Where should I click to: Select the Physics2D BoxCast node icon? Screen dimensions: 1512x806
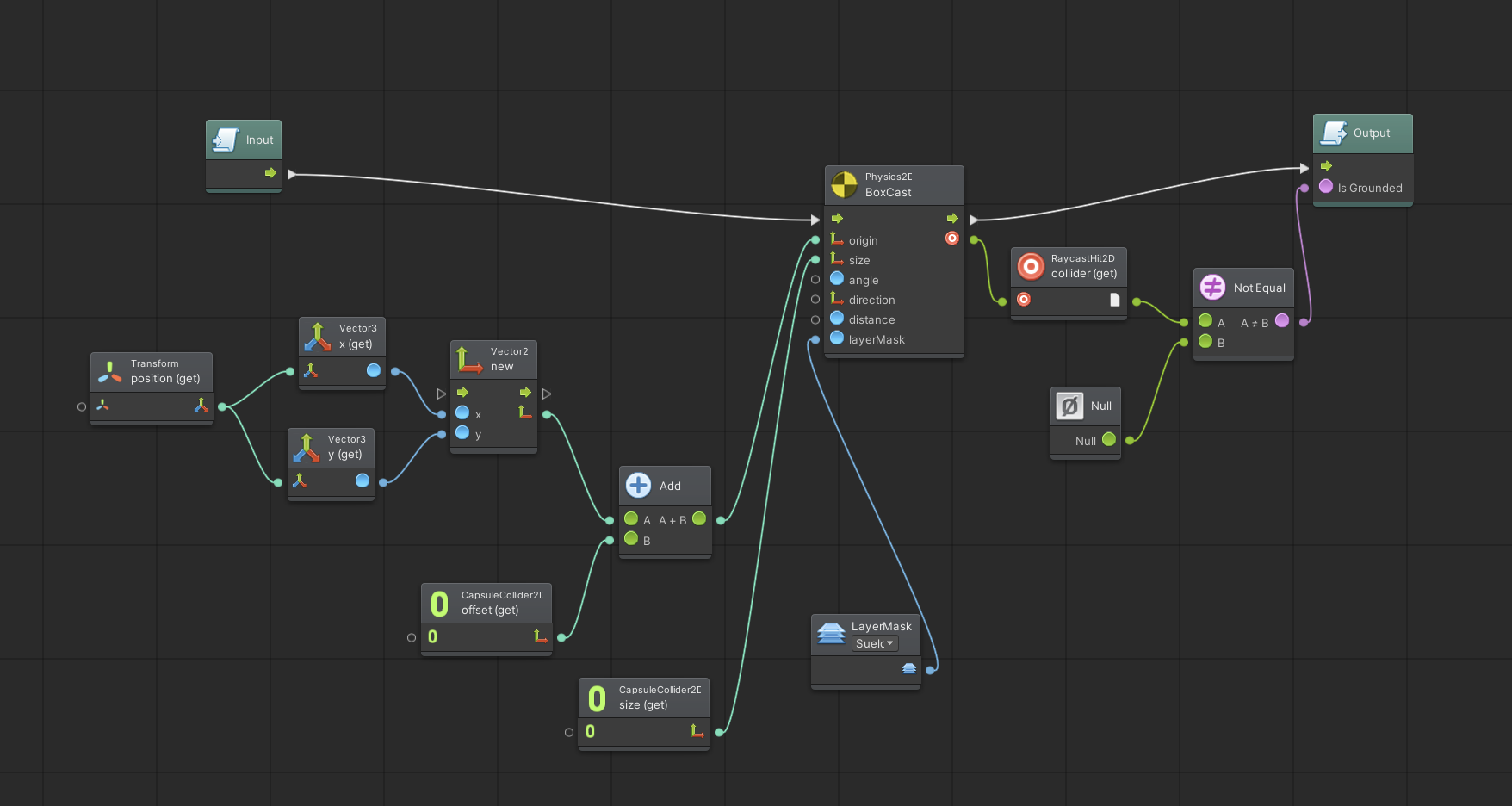tap(844, 184)
